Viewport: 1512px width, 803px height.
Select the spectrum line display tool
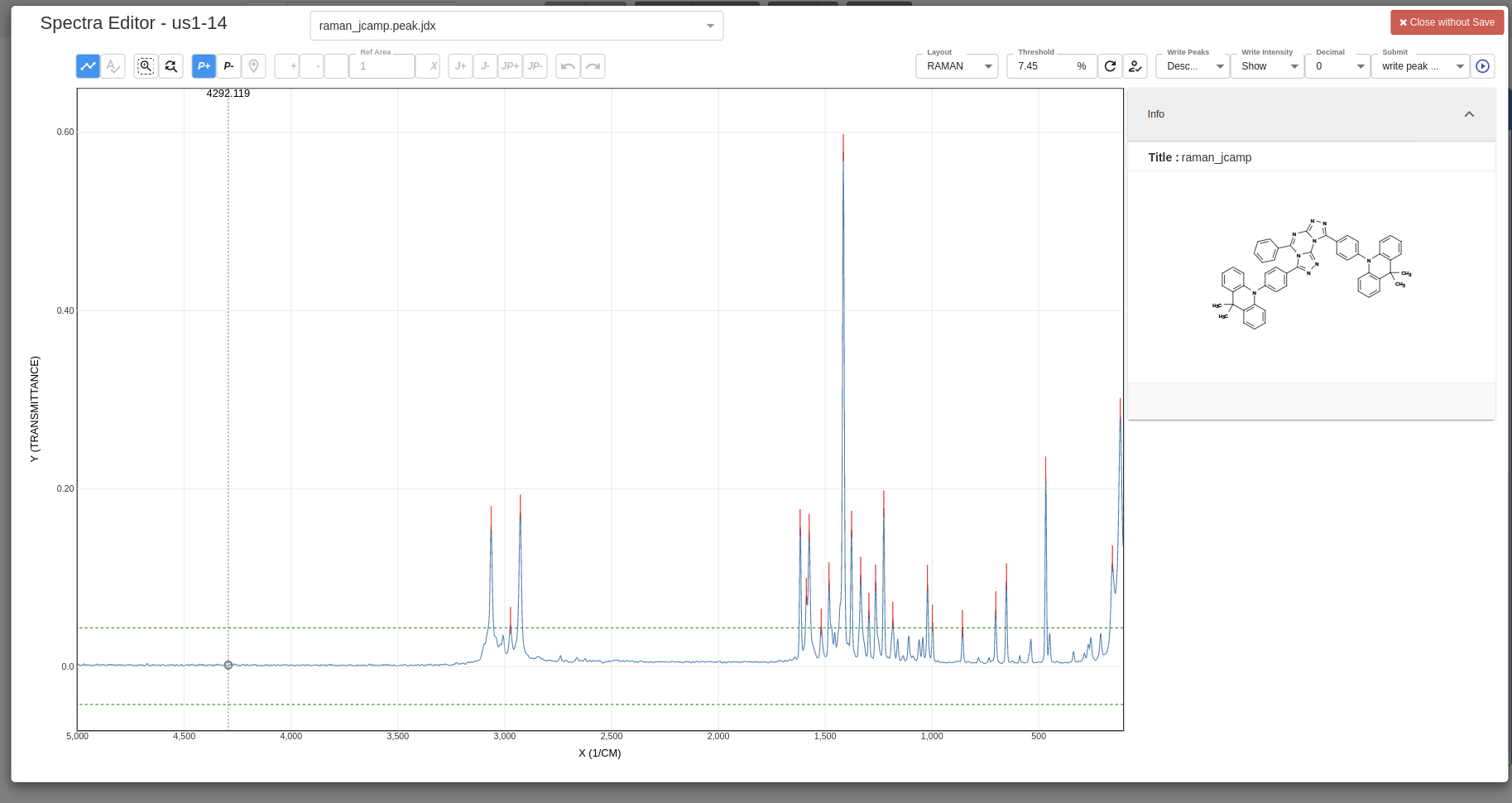pos(88,66)
